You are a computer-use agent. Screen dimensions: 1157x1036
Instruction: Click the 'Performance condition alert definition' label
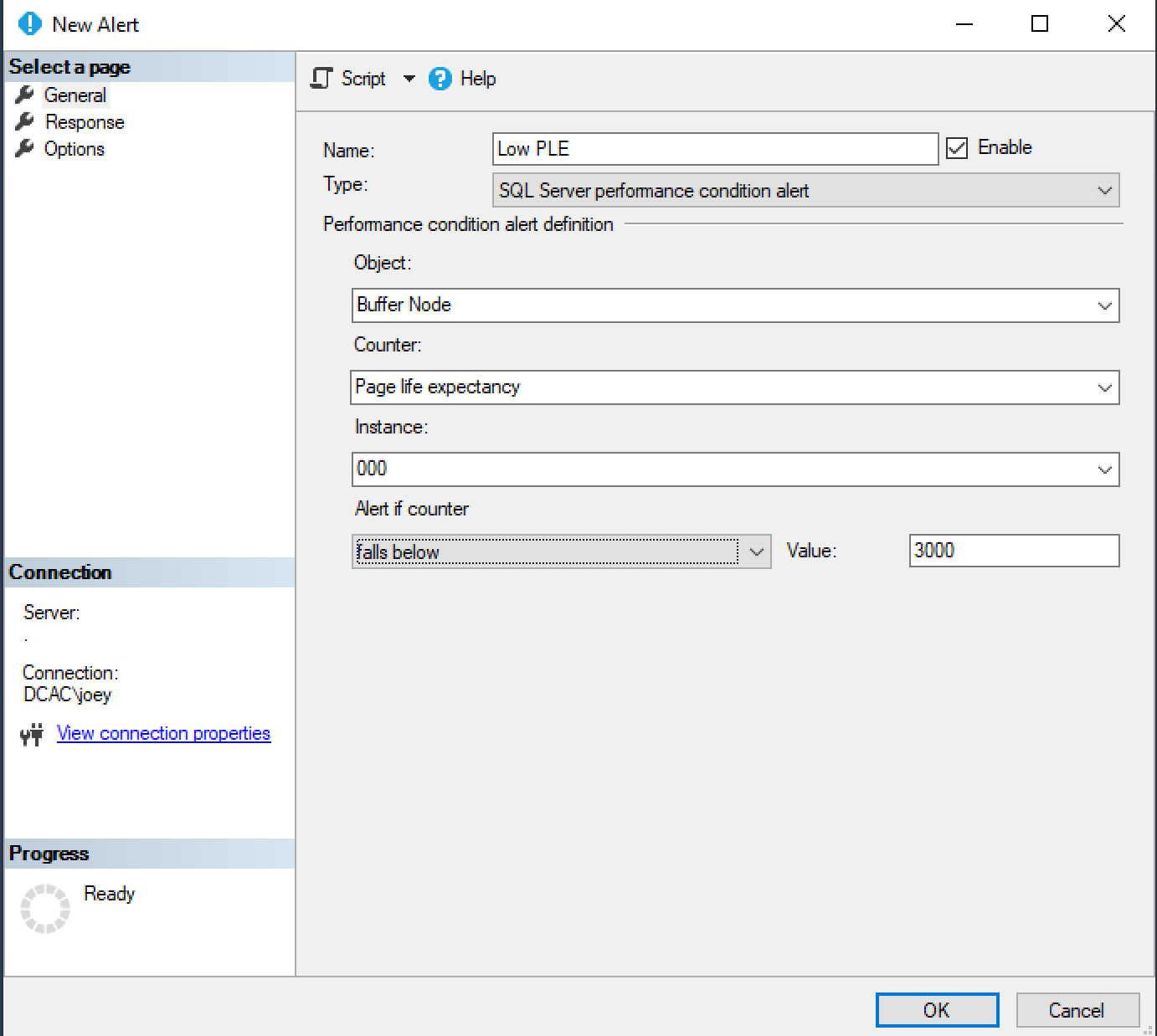[468, 224]
